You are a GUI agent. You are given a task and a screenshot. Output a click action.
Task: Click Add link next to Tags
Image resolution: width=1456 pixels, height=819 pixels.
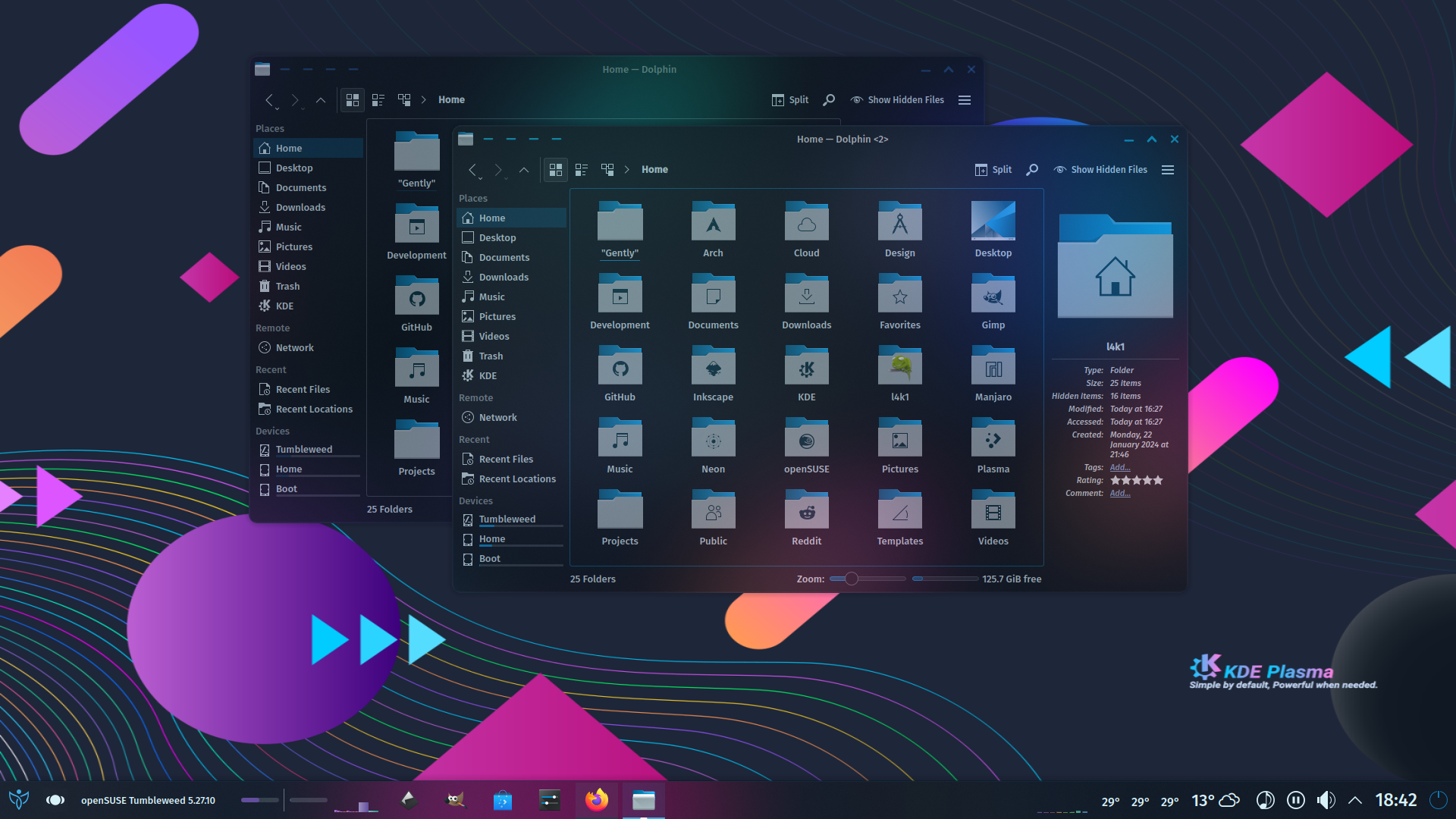pyautogui.click(x=1120, y=468)
